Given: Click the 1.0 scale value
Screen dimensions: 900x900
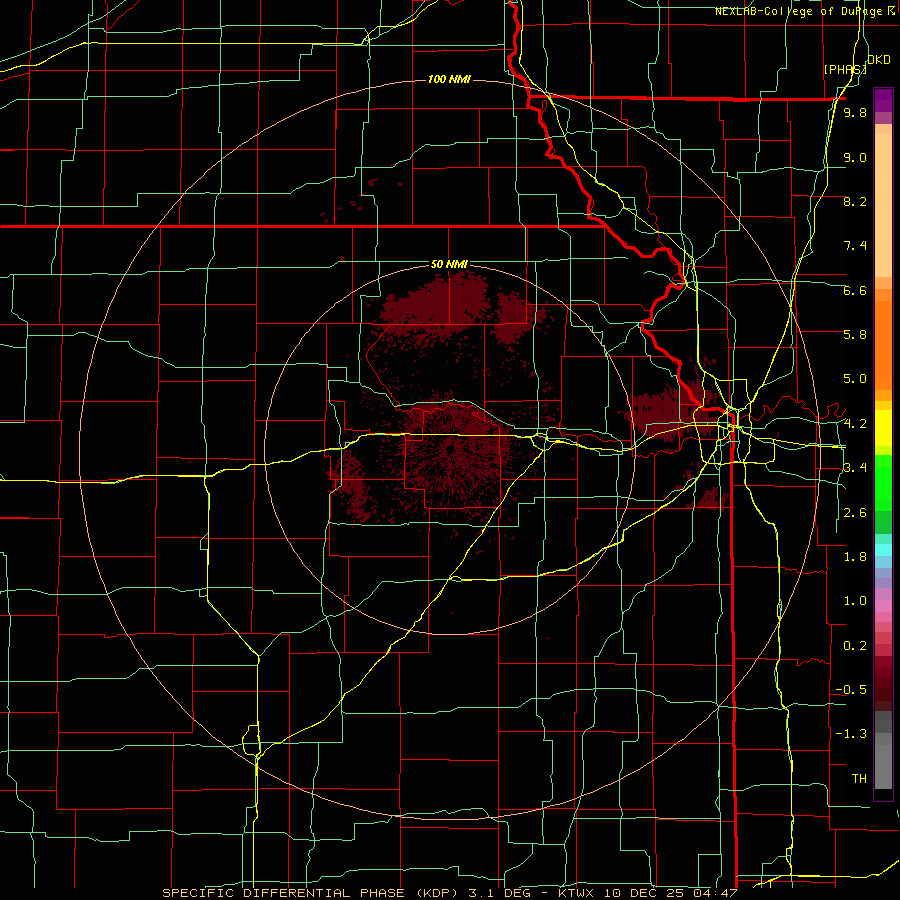Looking at the screenshot, I should pyautogui.click(x=855, y=601).
